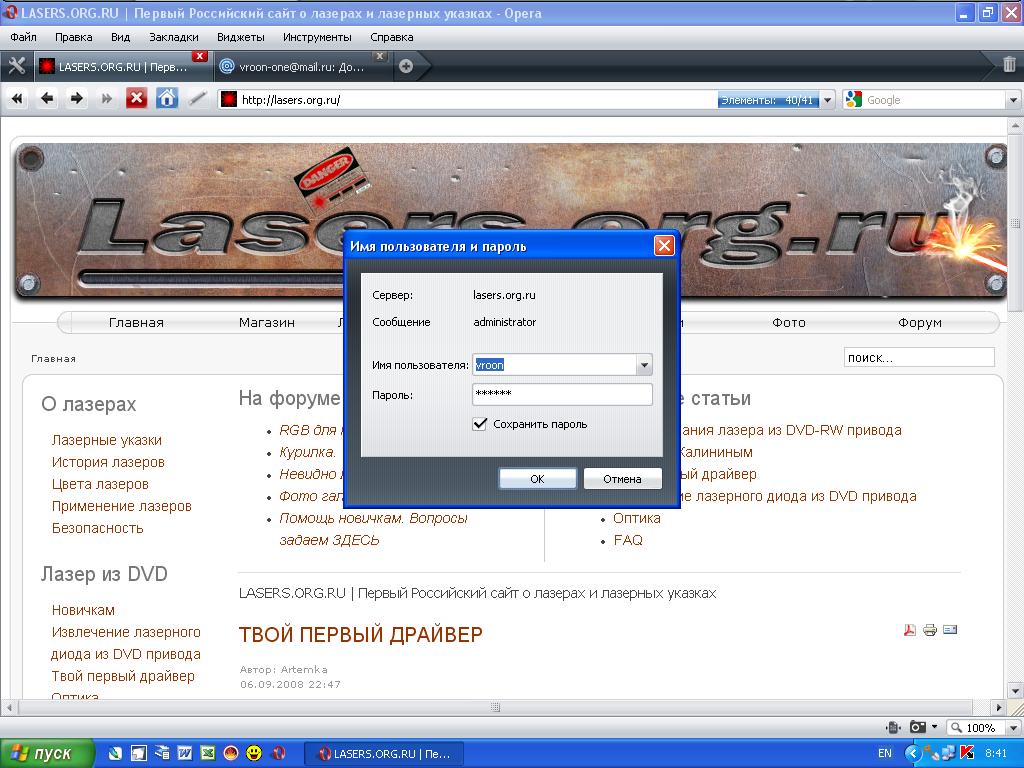Launch Opera from quick launch
1024x768 pixels.
[278, 754]
